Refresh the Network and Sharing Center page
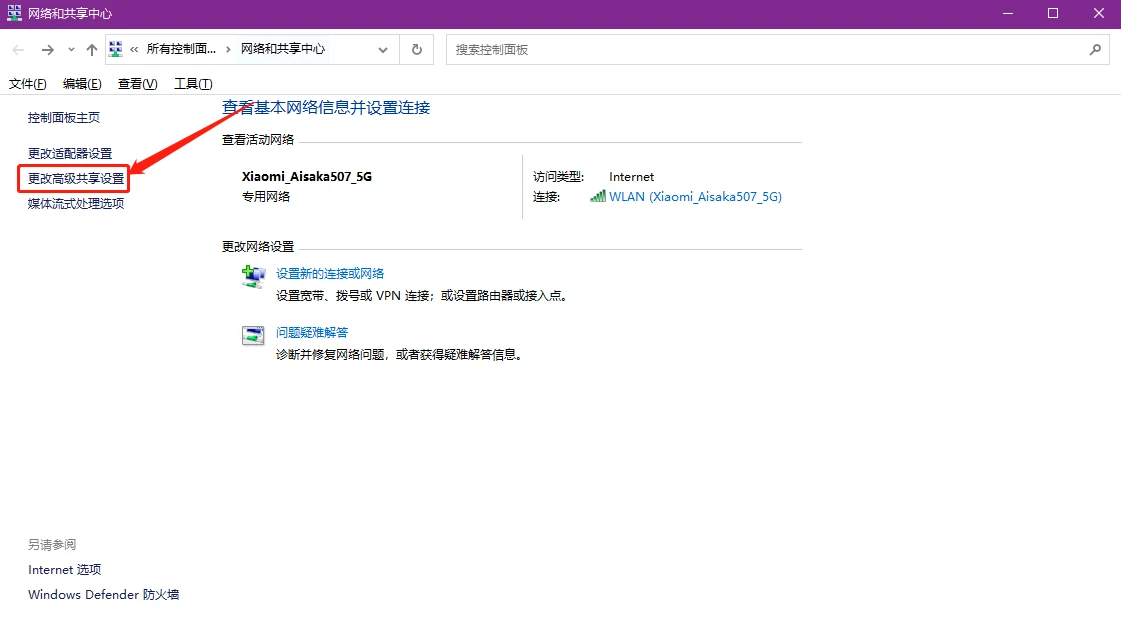This screenshot has width=1121, height=621. tap(417, 49)
